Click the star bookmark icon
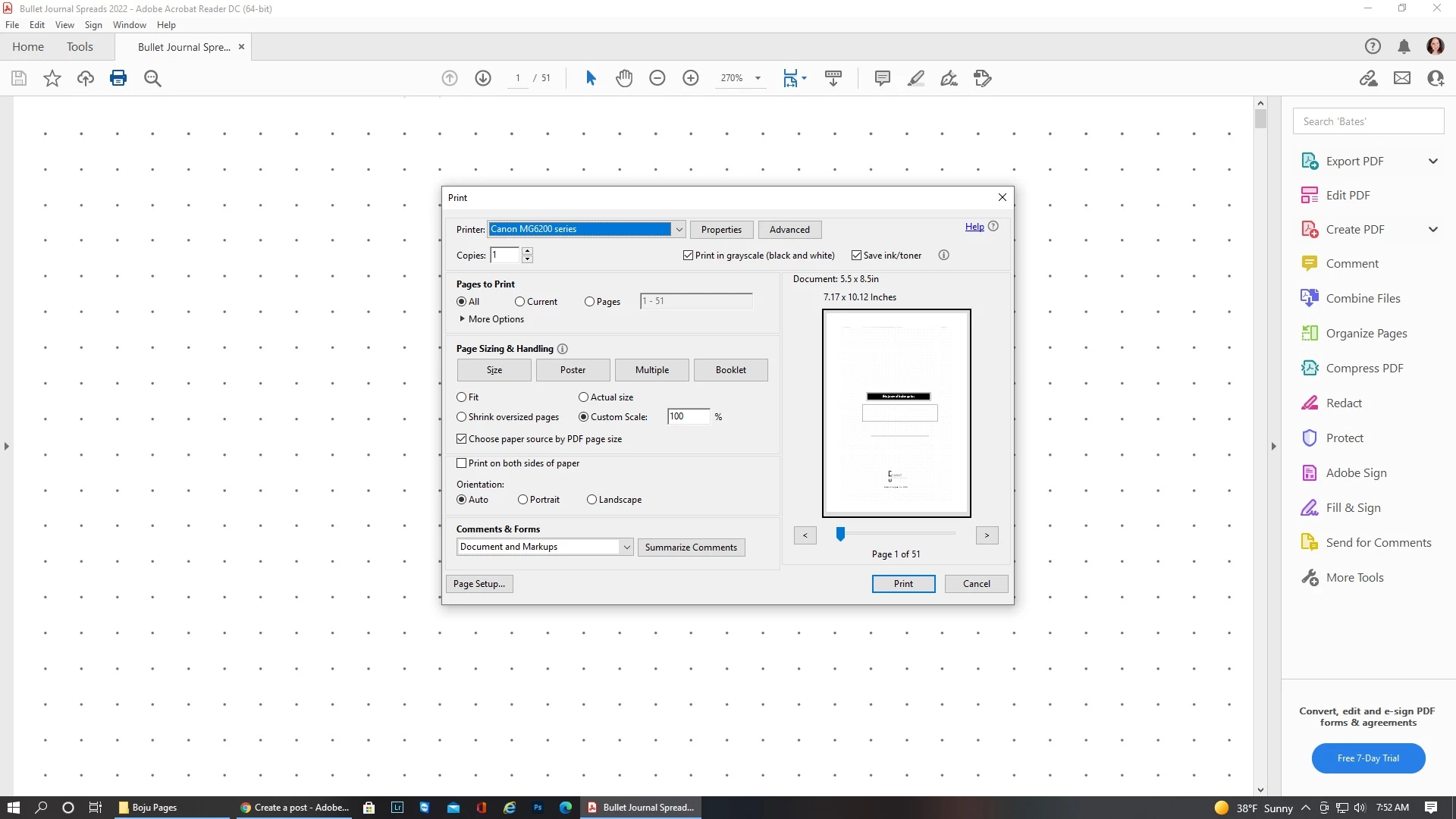 pyautogui.click(x=52, y=78)
